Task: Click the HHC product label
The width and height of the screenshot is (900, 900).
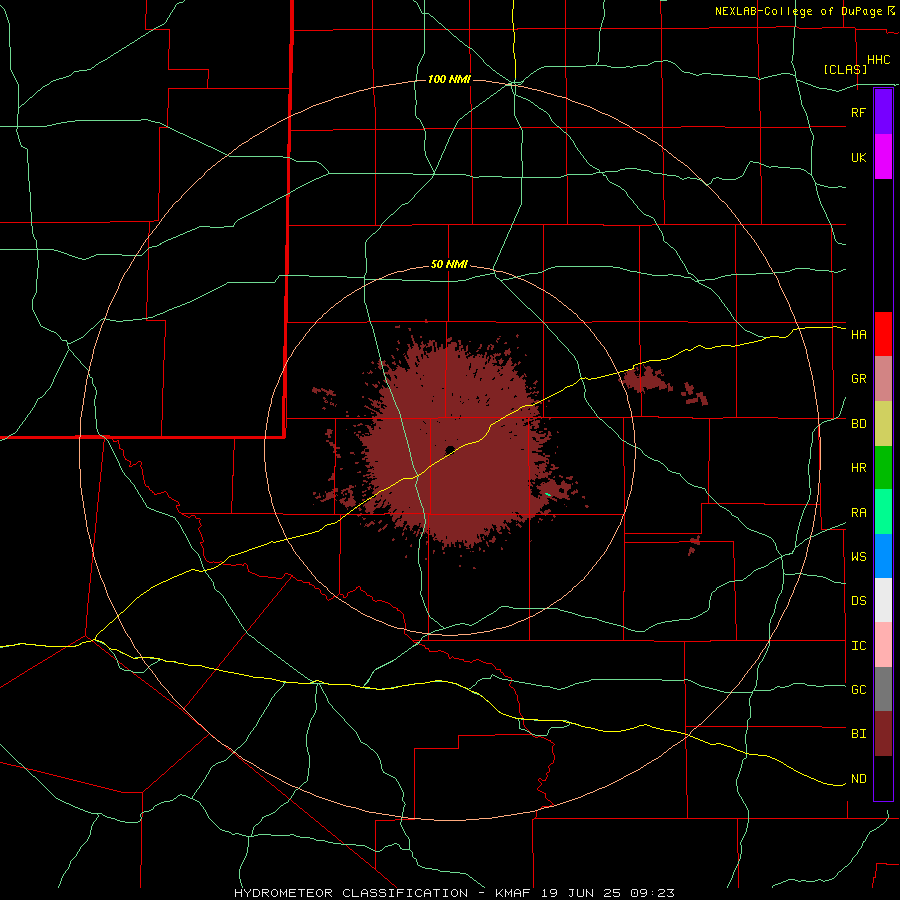Action: point(878,60)
